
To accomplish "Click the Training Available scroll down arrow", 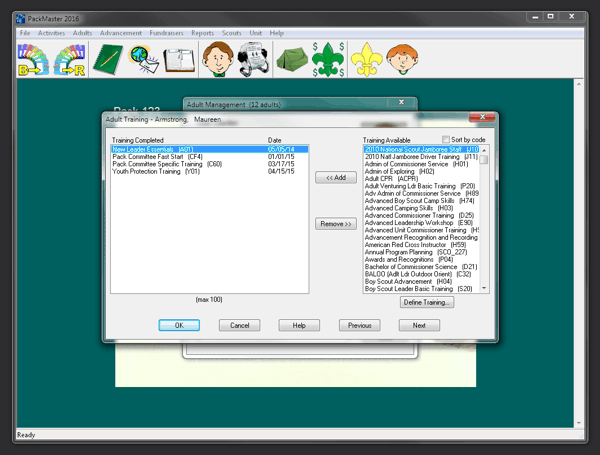I will [484, 288].
